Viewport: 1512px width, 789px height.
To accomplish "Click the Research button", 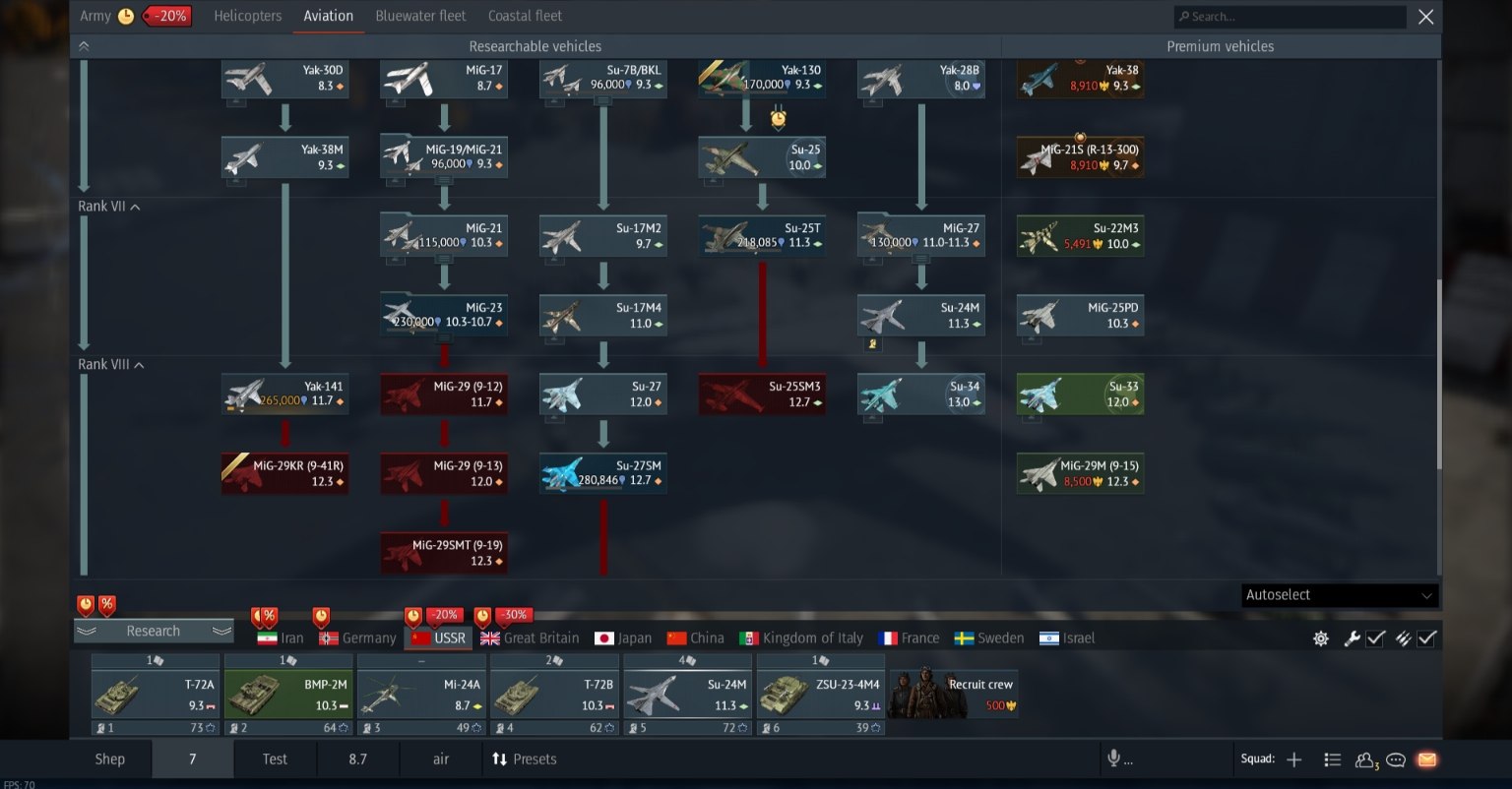I will coord(154,631).
